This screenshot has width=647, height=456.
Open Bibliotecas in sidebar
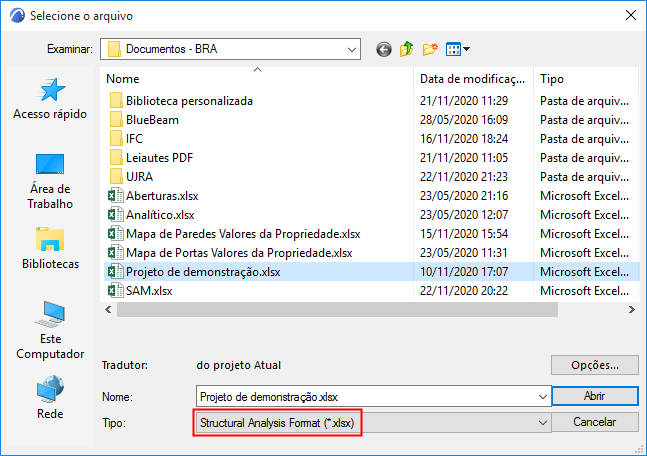tap(50, 248)
